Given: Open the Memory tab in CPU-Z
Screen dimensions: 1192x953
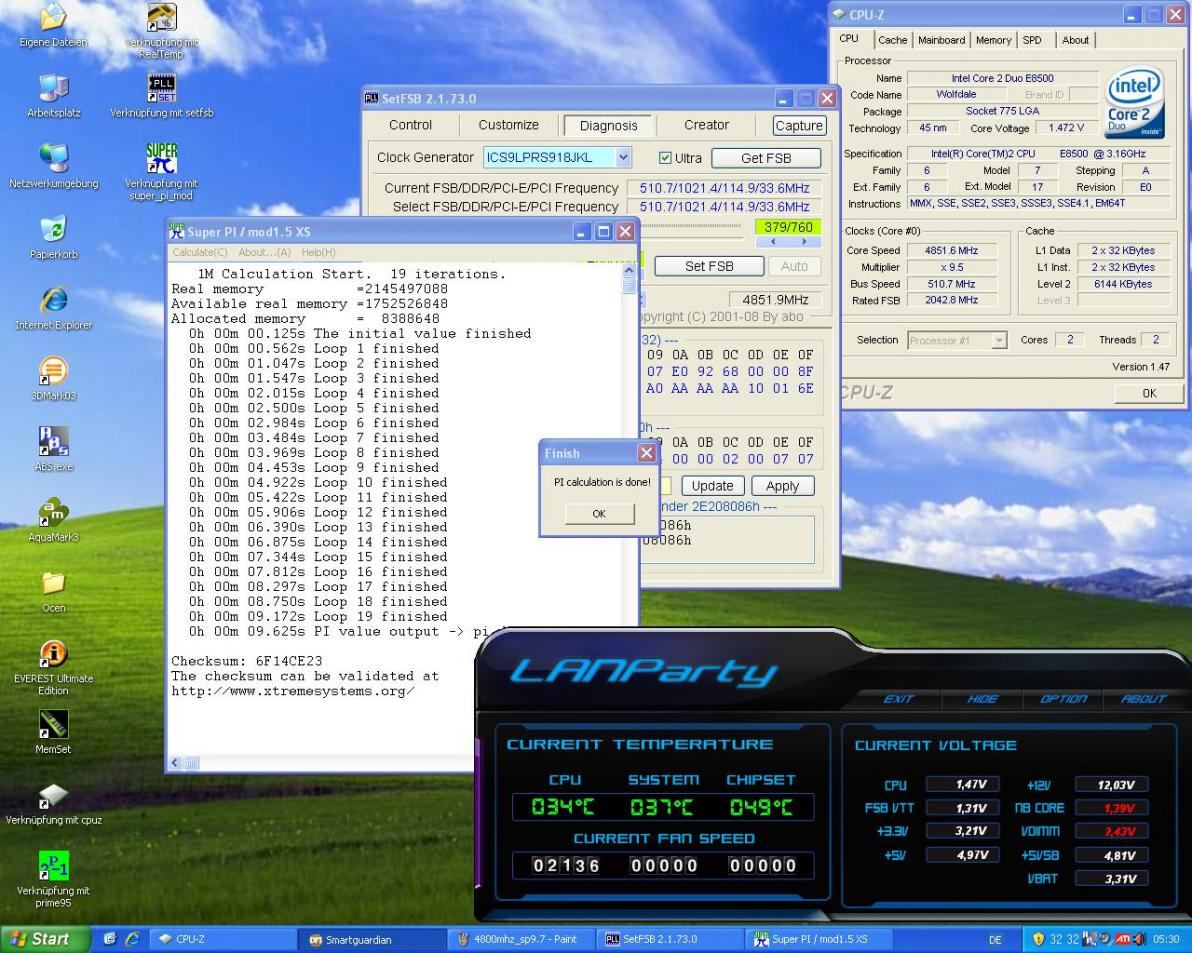Looking at the screenshot, I should tap(993, 40).
